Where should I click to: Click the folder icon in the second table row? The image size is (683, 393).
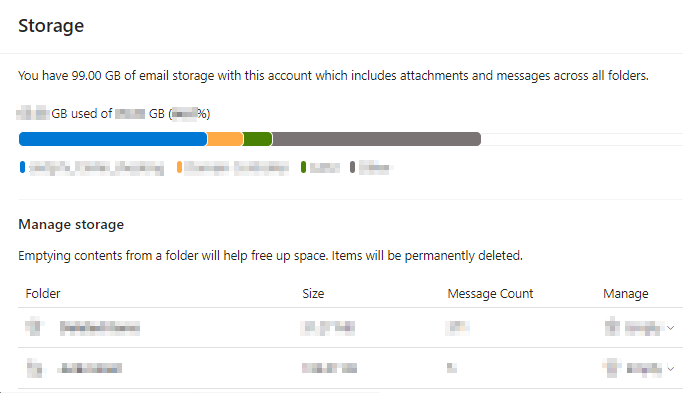(34, 368)
